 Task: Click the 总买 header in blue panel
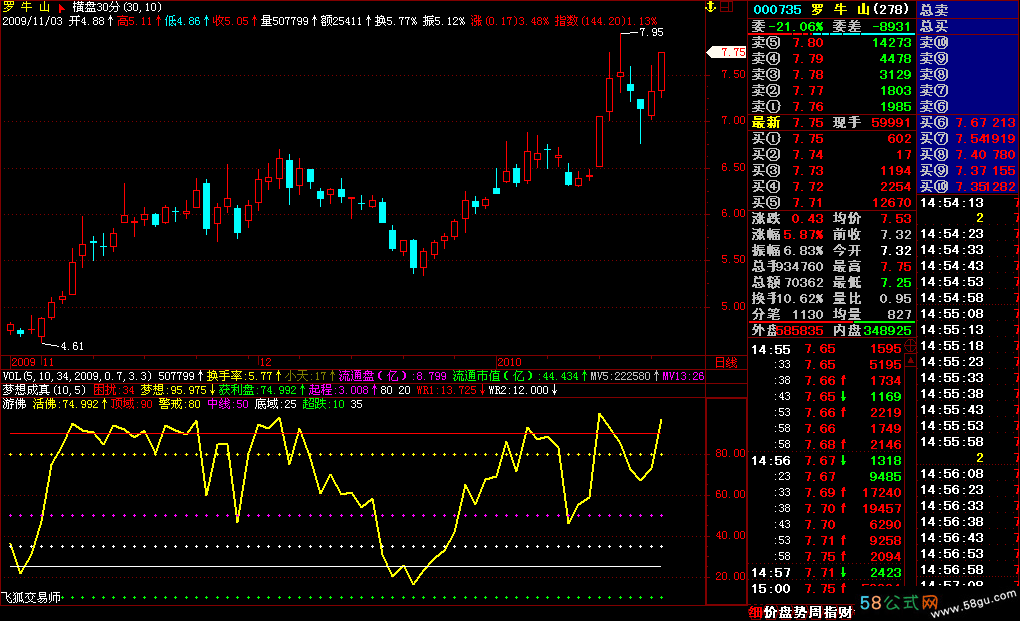click(x=934, y=26)
